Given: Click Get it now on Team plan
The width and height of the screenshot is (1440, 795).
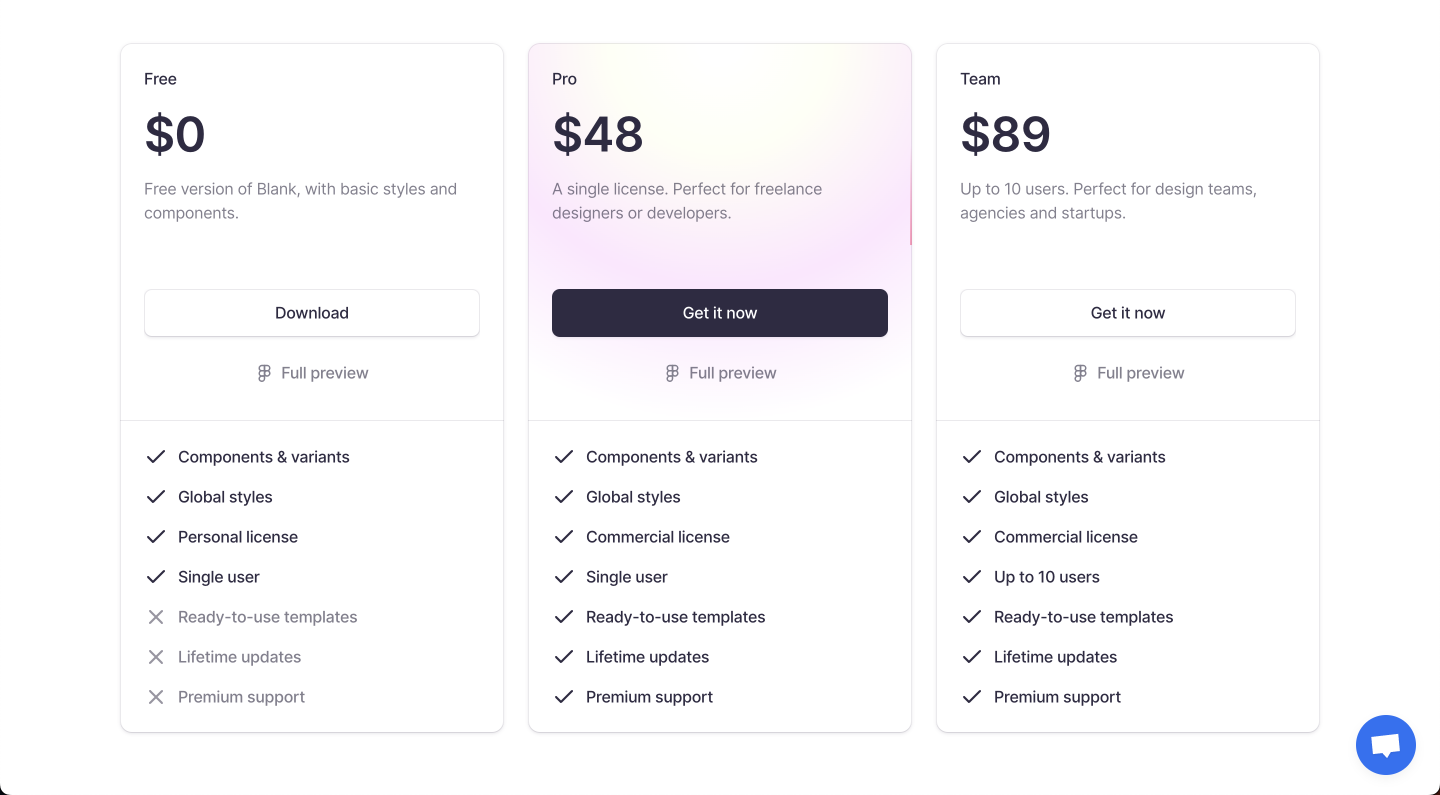Looking at the screenshot, I should 1128,313.
